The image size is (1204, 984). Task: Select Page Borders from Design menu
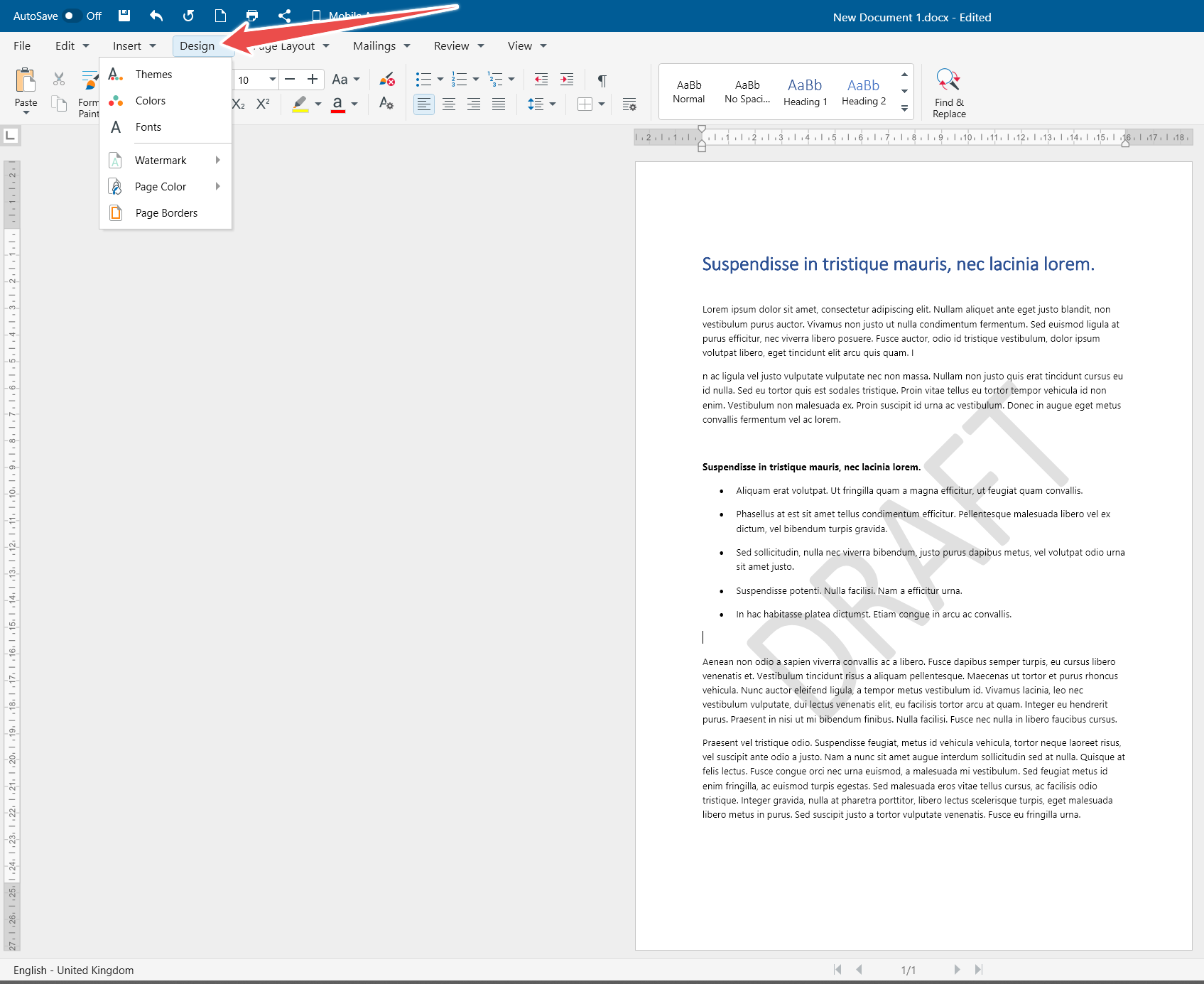click(166, 213)
